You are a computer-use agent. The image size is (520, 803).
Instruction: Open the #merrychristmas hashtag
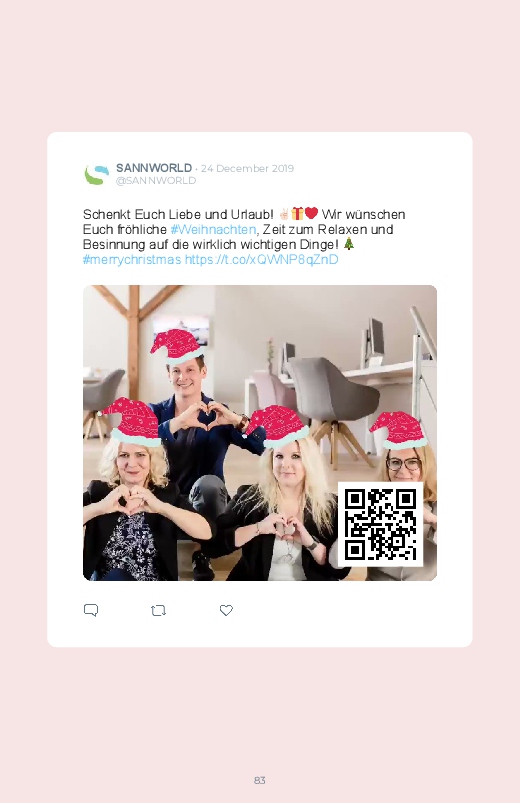pos(132,259)
